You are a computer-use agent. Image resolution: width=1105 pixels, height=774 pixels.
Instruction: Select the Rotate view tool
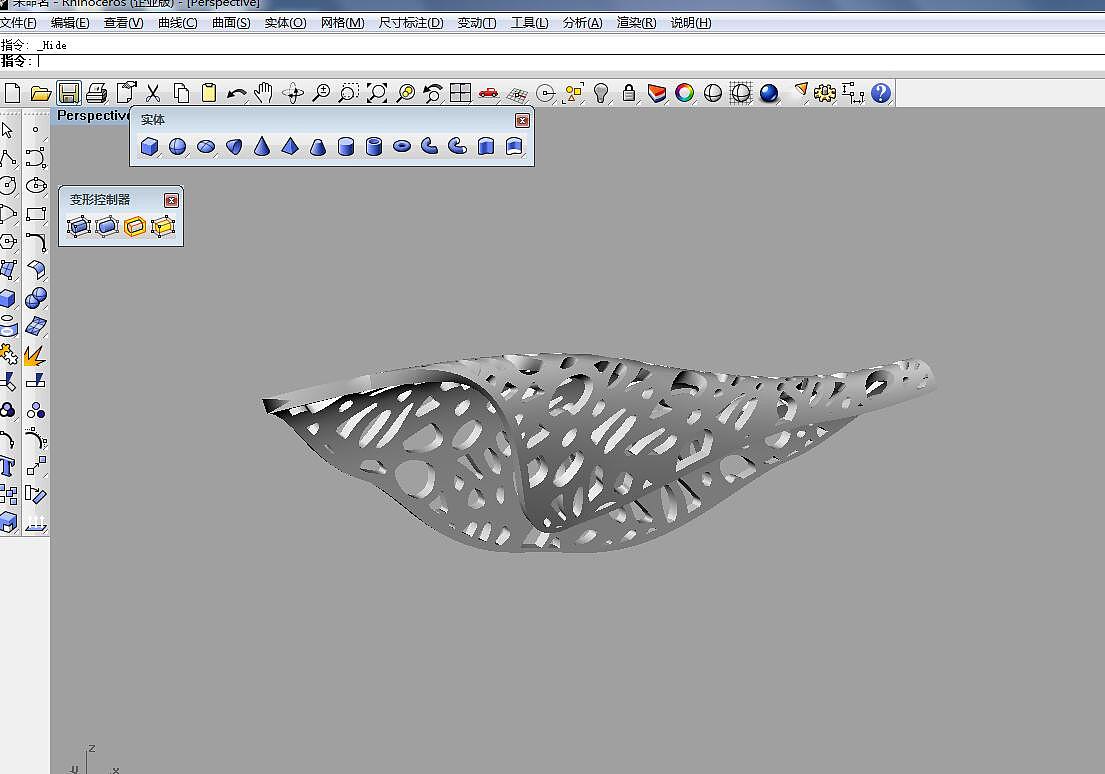(x=292, y=93)
